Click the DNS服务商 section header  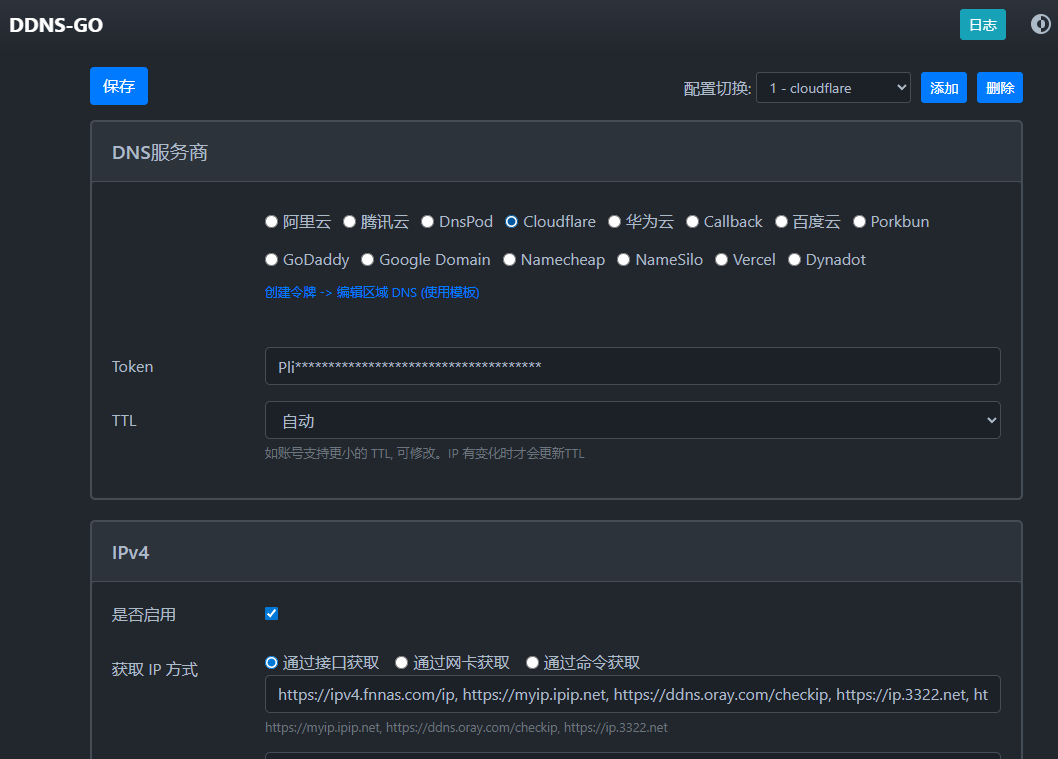click(x=556, y=152)
